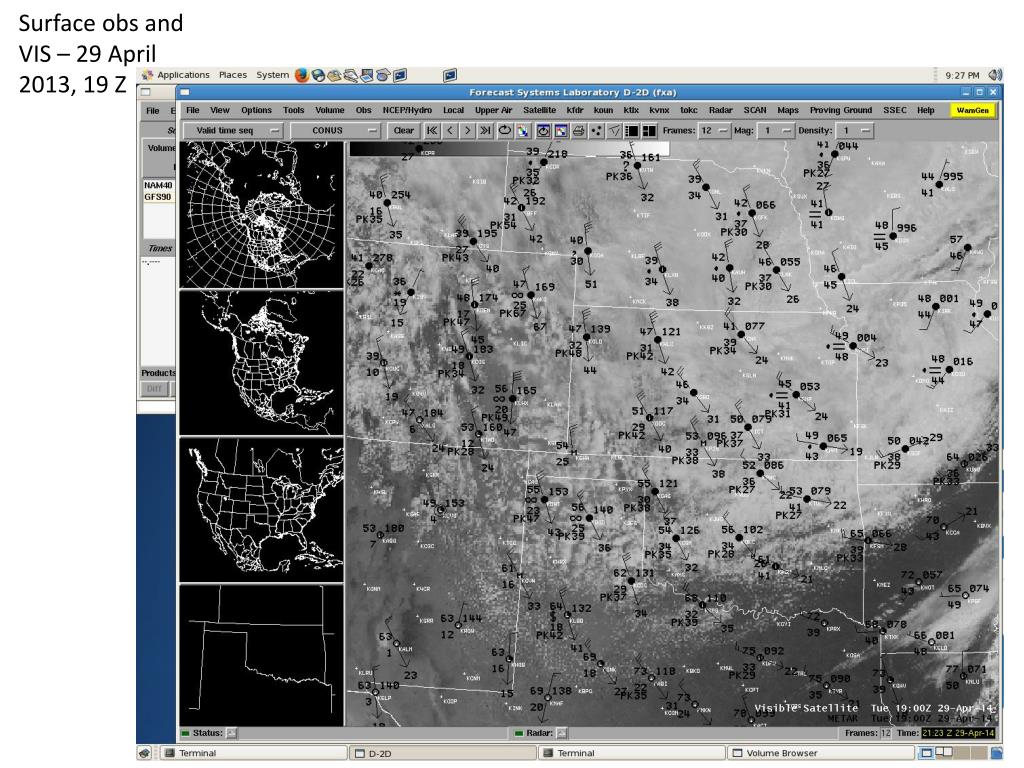Select GFS90 in the background Volume window

click(158, 197)
